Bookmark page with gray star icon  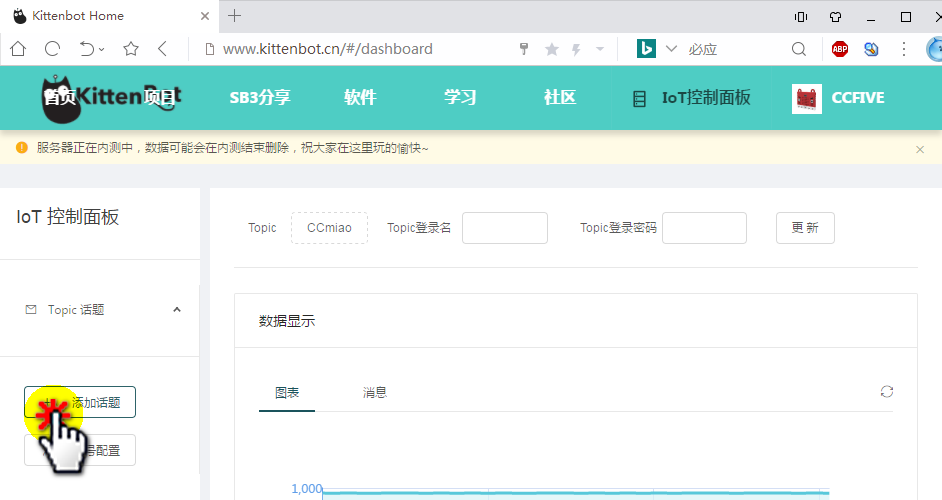(552, 49)
